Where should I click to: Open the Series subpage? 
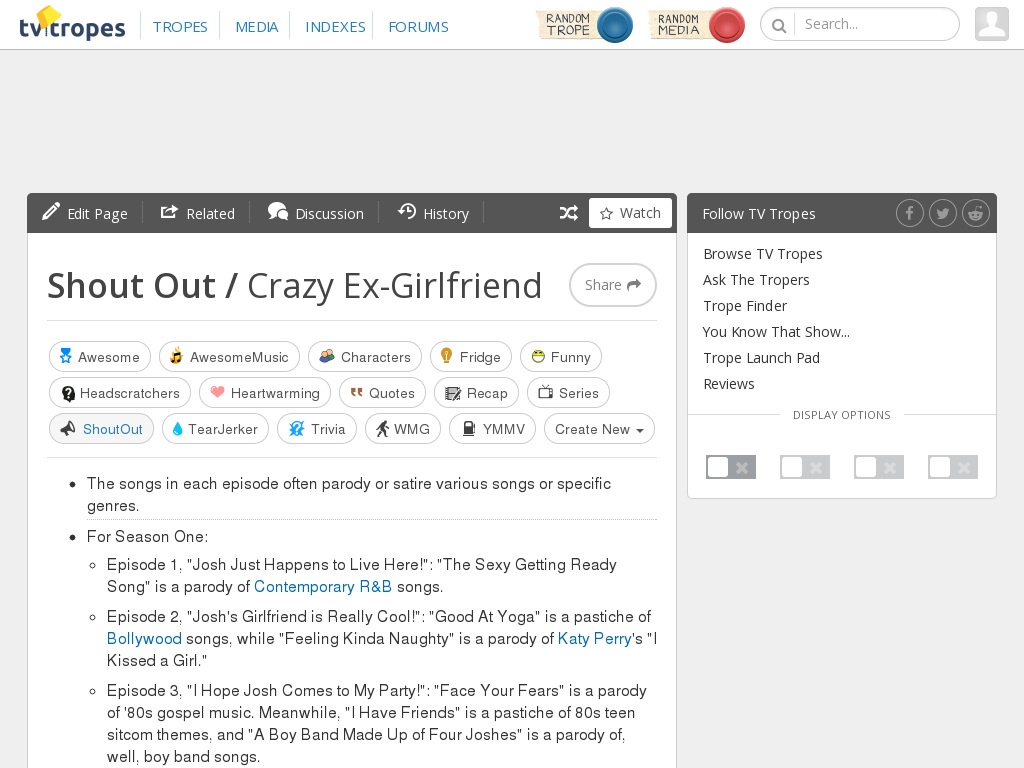coord(568,392)
